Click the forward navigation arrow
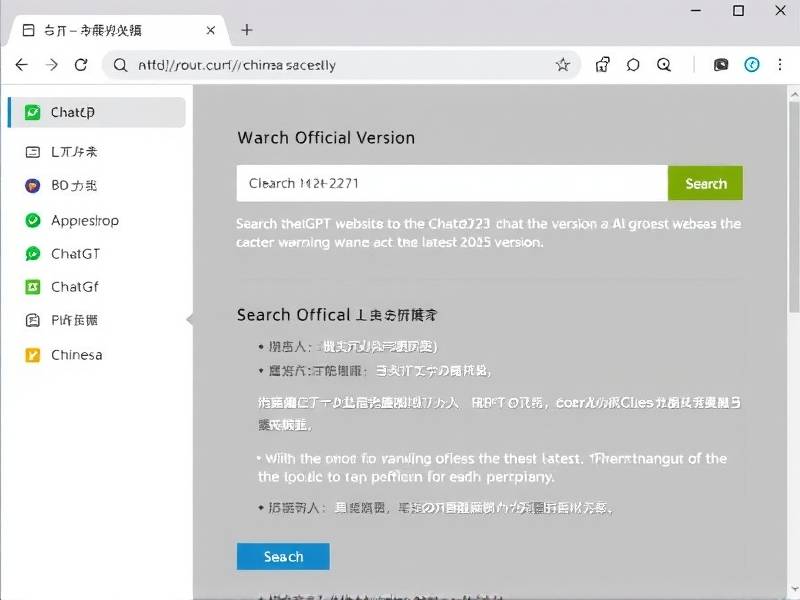This screenshot has height=600, width=800. coord(52,65)
